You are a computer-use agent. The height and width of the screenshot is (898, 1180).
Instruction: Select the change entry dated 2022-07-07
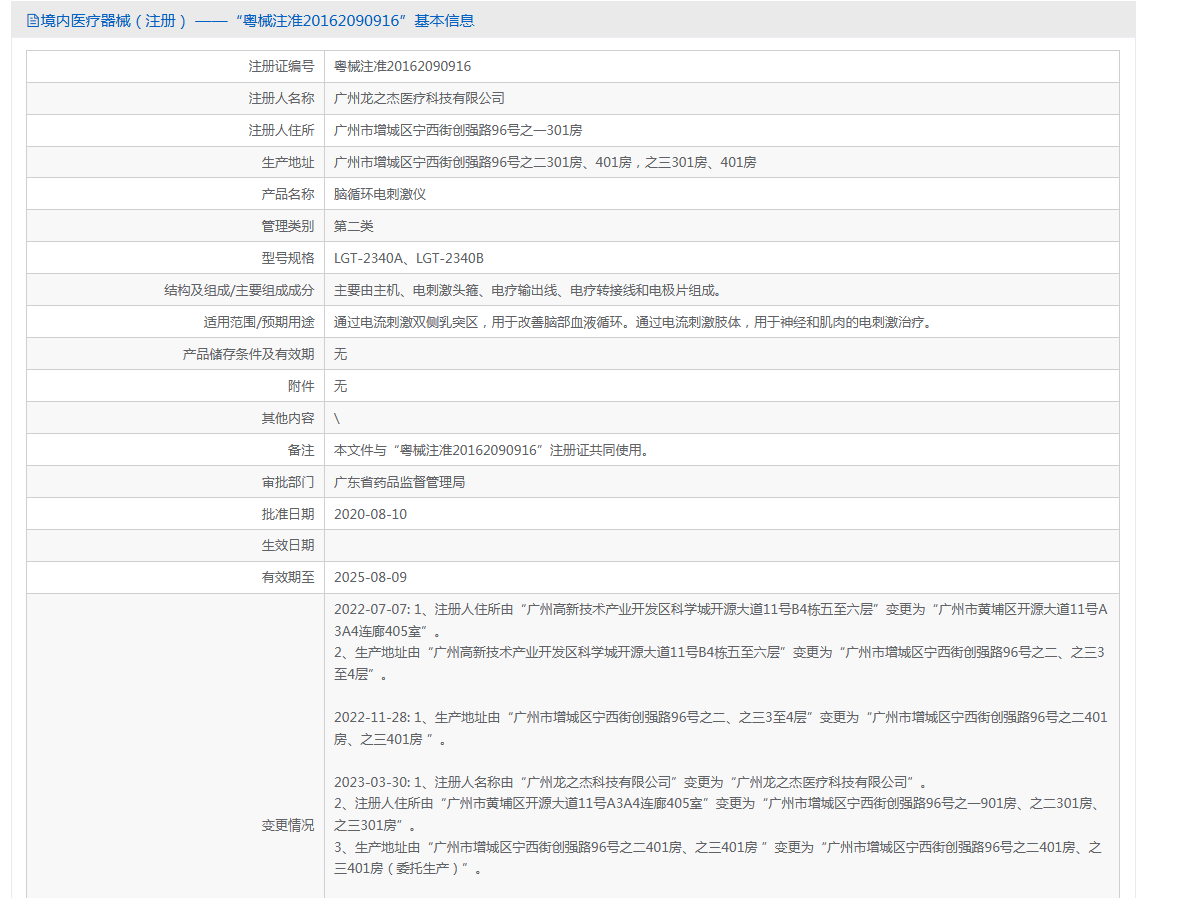point(721,642)
